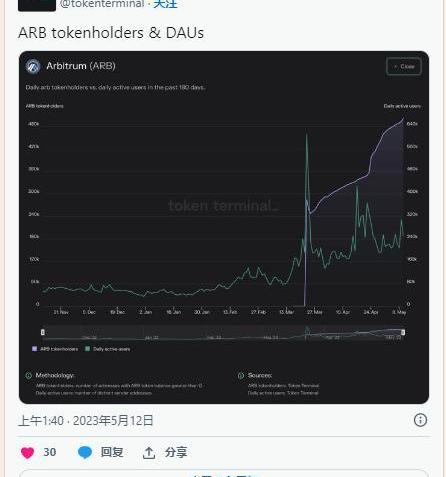Image resolution: width=446 pixels, height=477 pixels.
Task: Click the Sources info icon
Action: 241,376
